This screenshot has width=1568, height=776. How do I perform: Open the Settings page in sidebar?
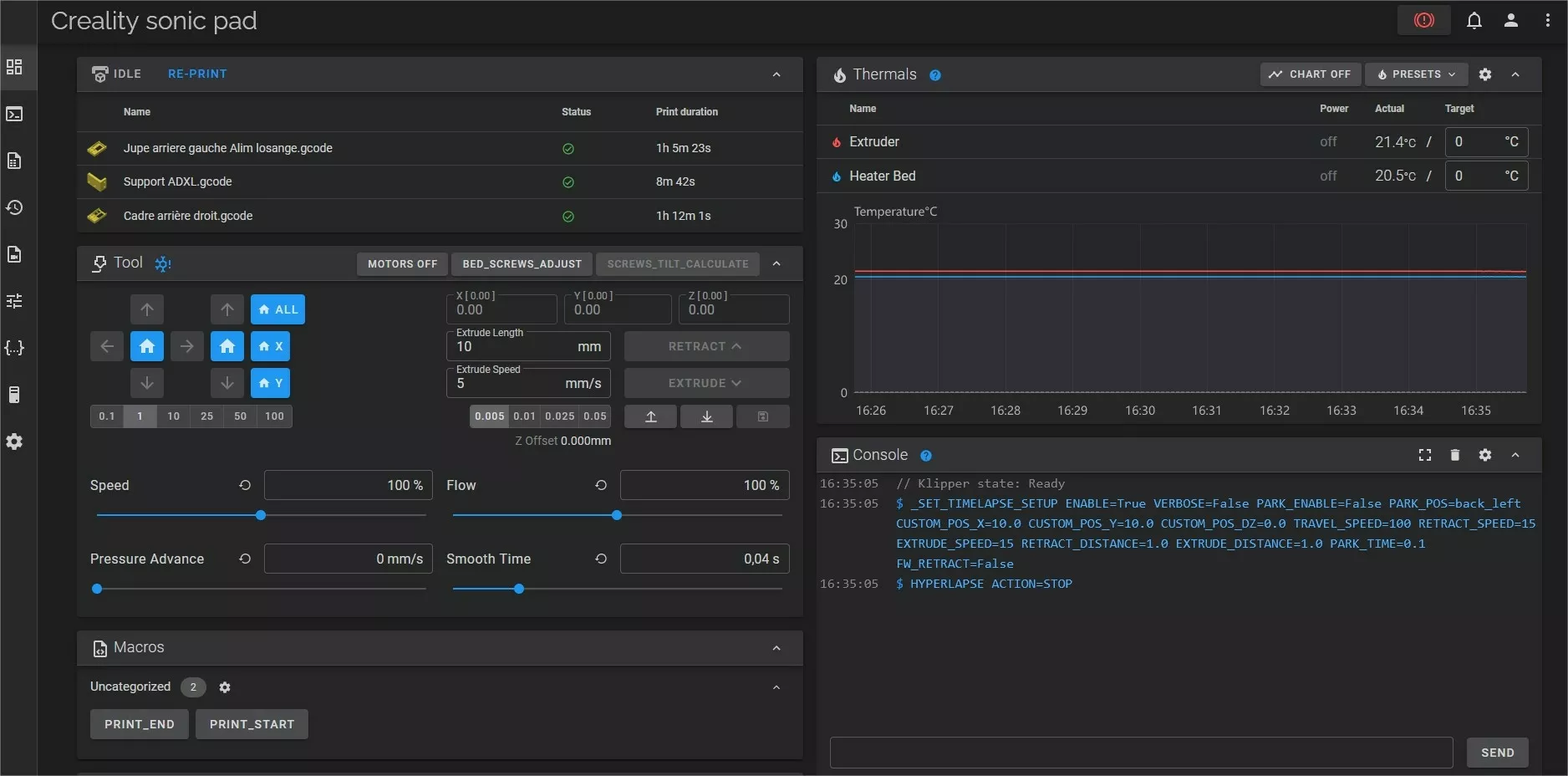(x=14, y=442)
